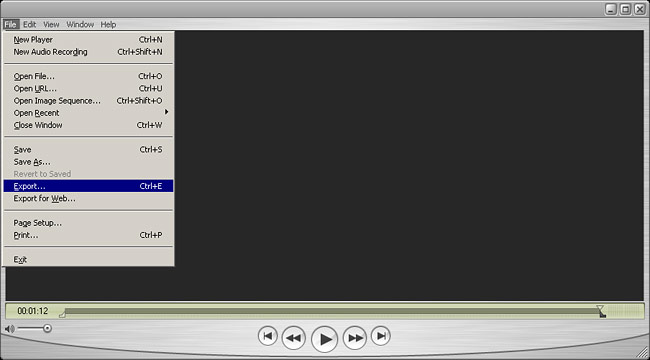Open the Edit menu
The width and height of the screenshot is (650, 360).
coord(29,24)
